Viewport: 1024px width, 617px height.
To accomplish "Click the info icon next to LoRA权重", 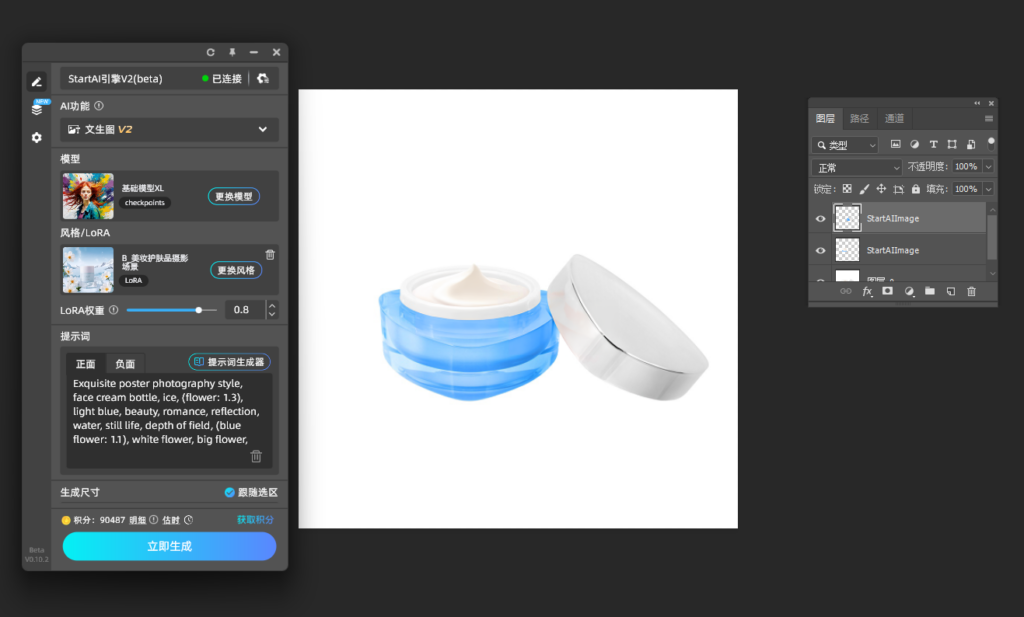I will pos(114,310).
